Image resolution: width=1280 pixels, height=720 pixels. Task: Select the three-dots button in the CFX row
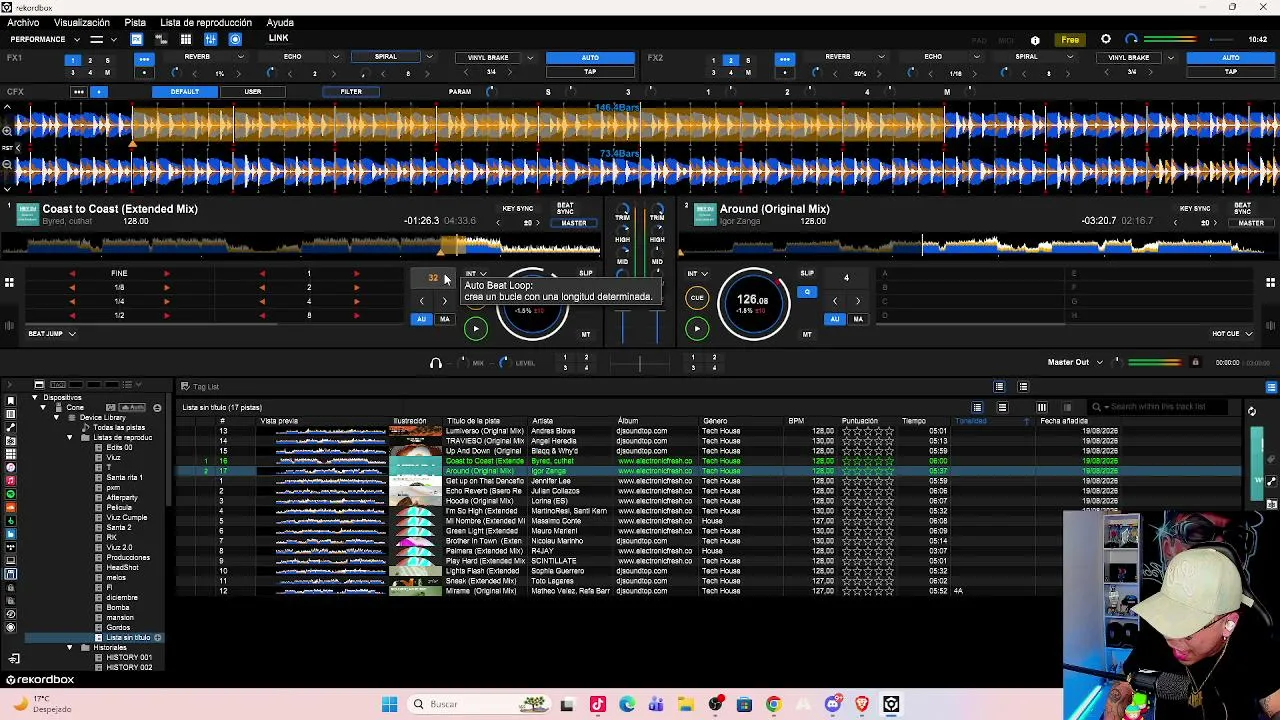point(78,92)
